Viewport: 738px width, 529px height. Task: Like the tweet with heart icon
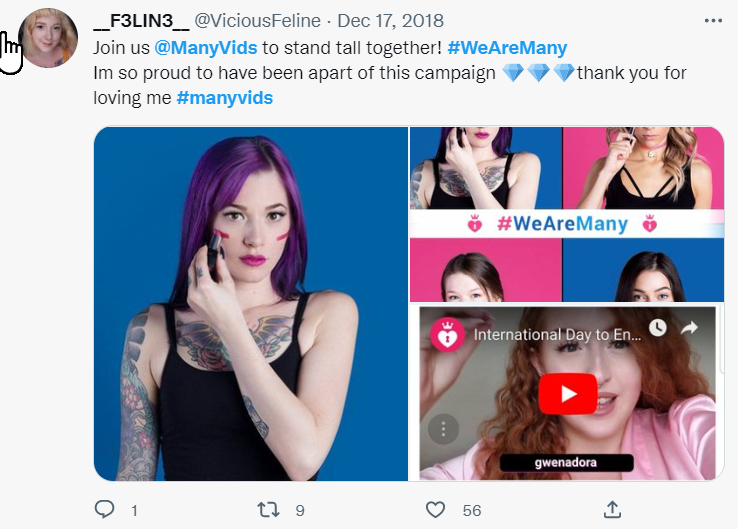point(435,510)
